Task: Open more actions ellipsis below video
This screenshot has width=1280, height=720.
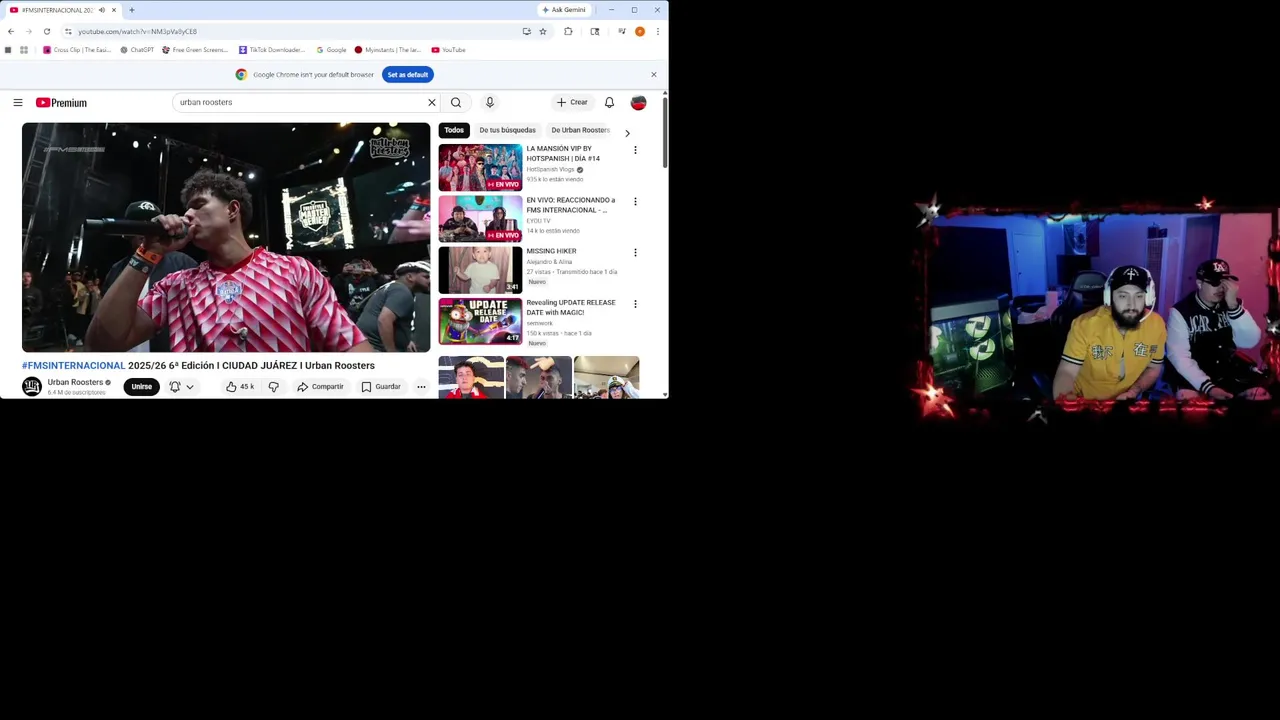Action: tap(421, 386)
